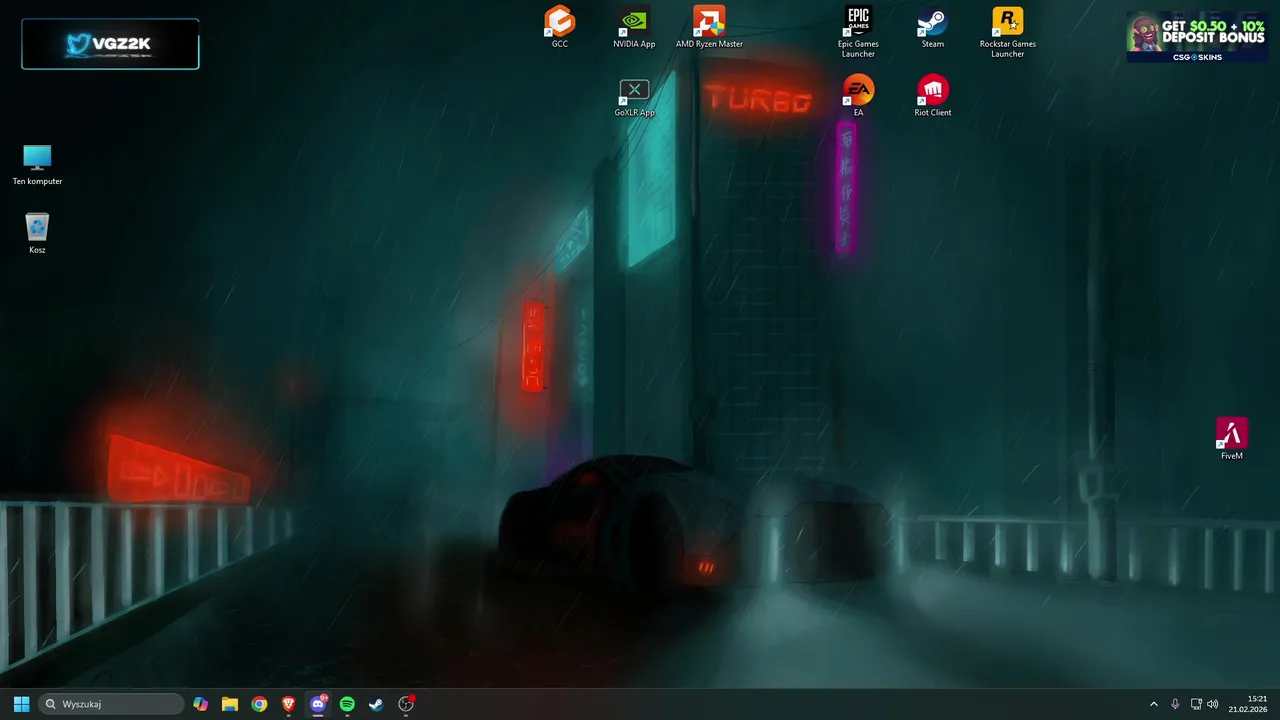Open Google Chrome from the taskbar

pos(259,704)
